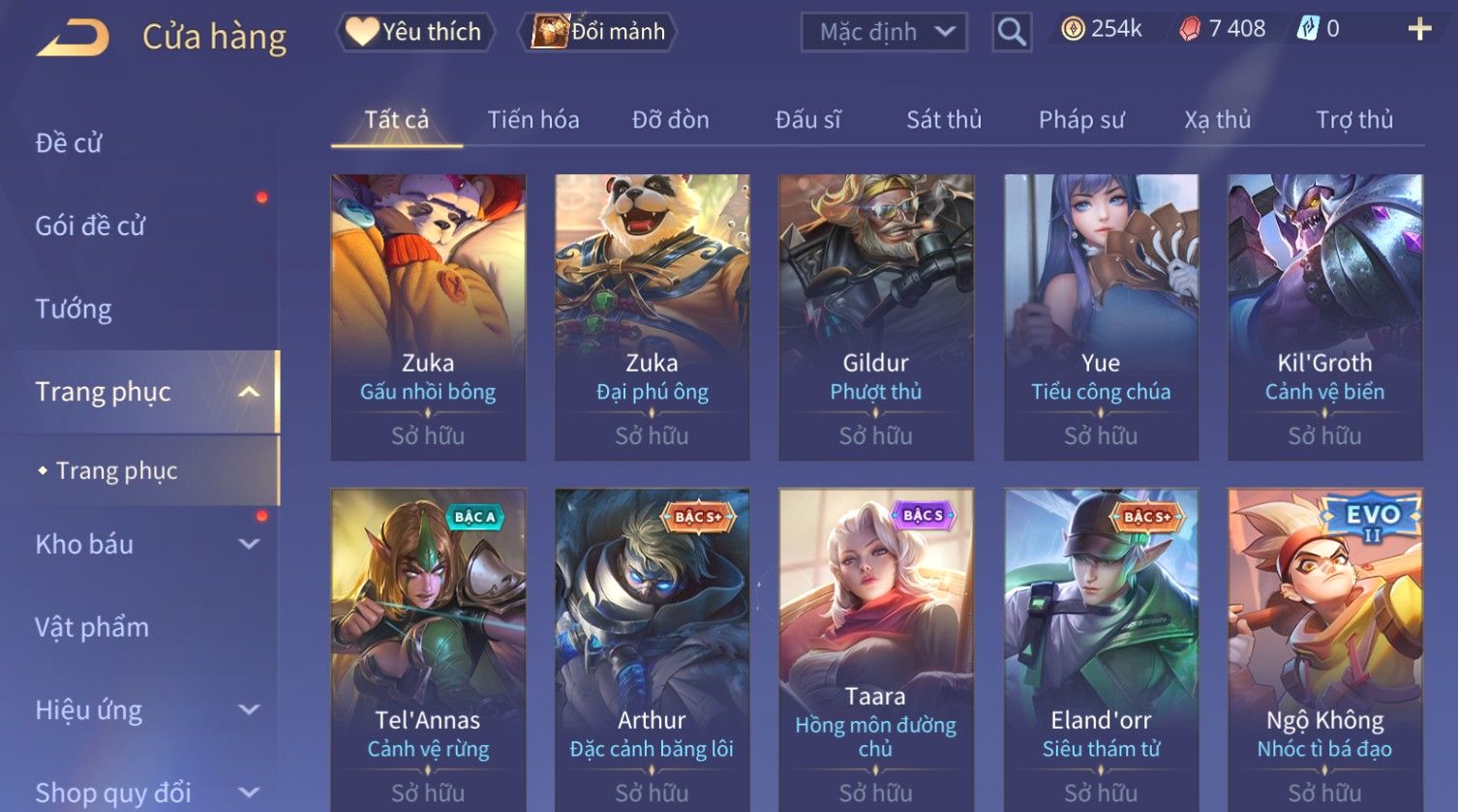Open the search magnifier icon
Screen dimensions: 1458x812
pyautogui.click(x=1012, y=32)
